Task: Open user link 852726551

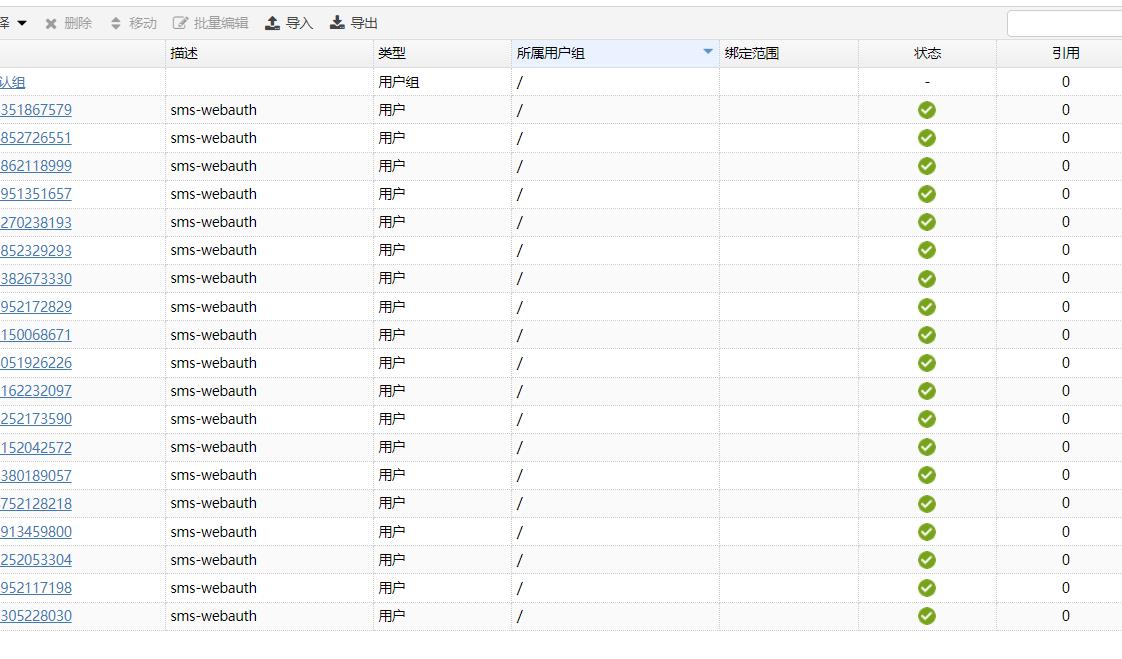Action: (36, 138)
